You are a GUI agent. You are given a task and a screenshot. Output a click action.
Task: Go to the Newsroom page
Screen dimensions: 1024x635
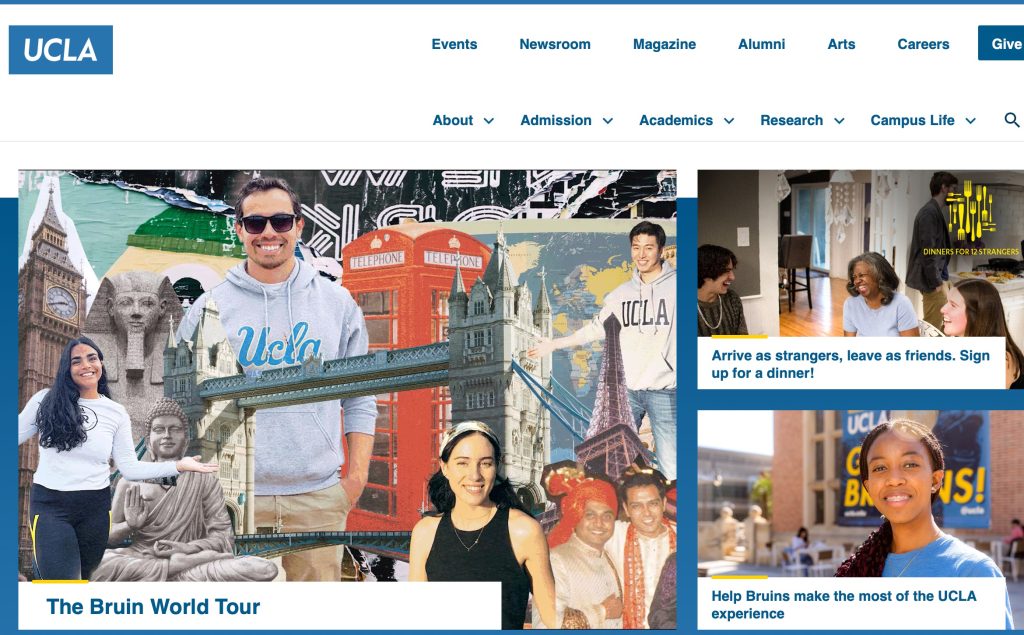(555, 44)
